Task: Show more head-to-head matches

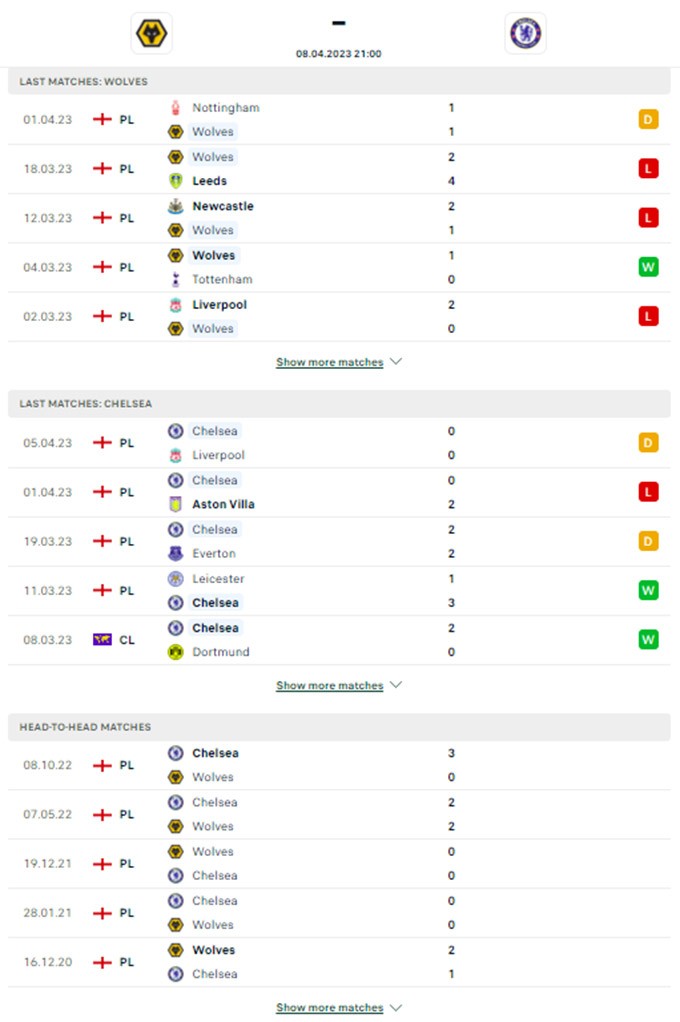Action: click(x=338, y=1008)
